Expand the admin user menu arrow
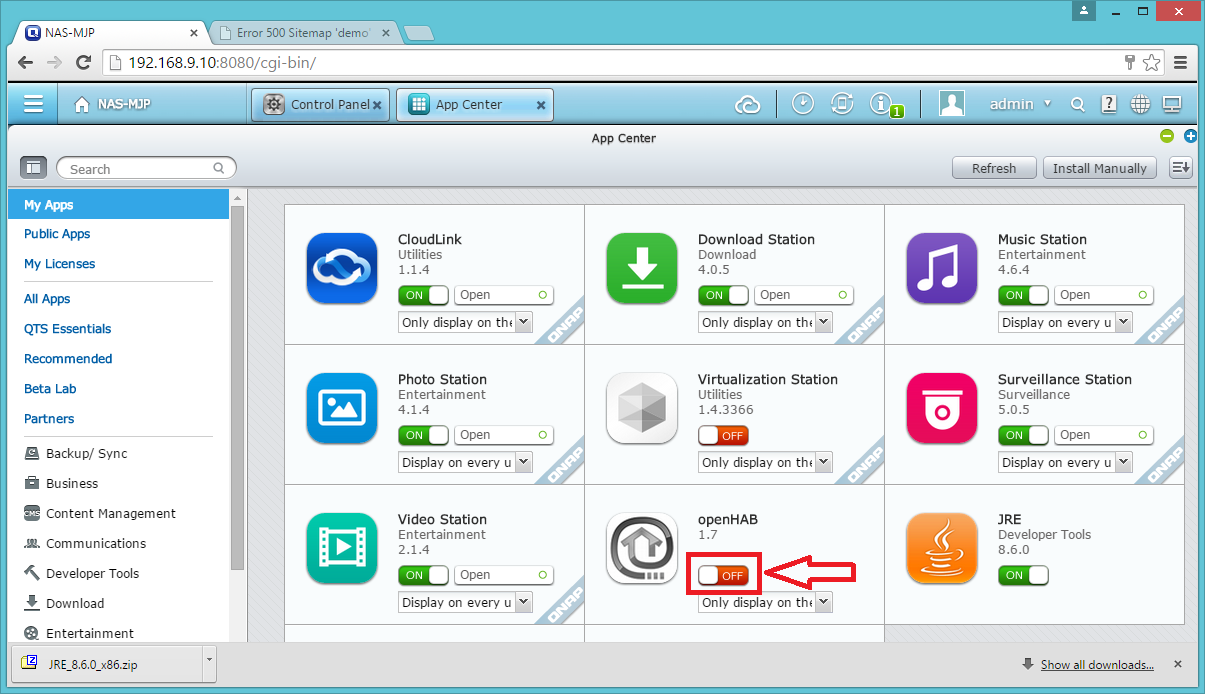 [1047, 104]
